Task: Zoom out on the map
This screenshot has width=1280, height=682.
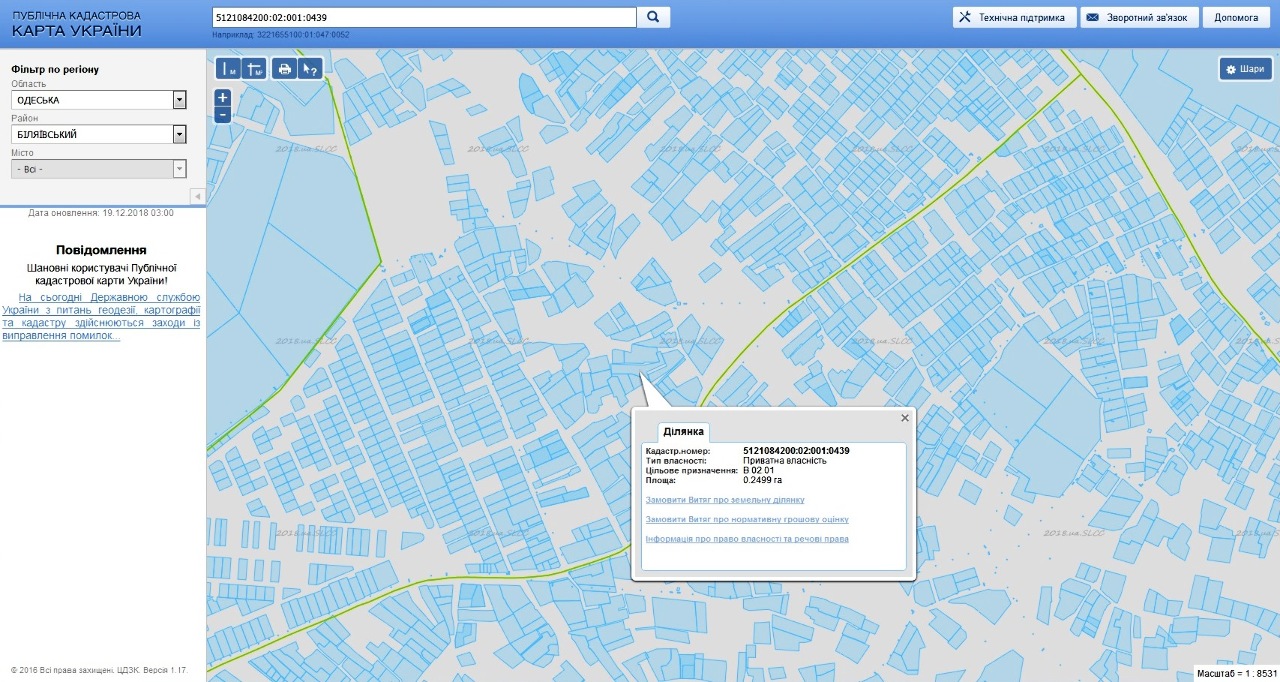Action: [x=223, y=115]
